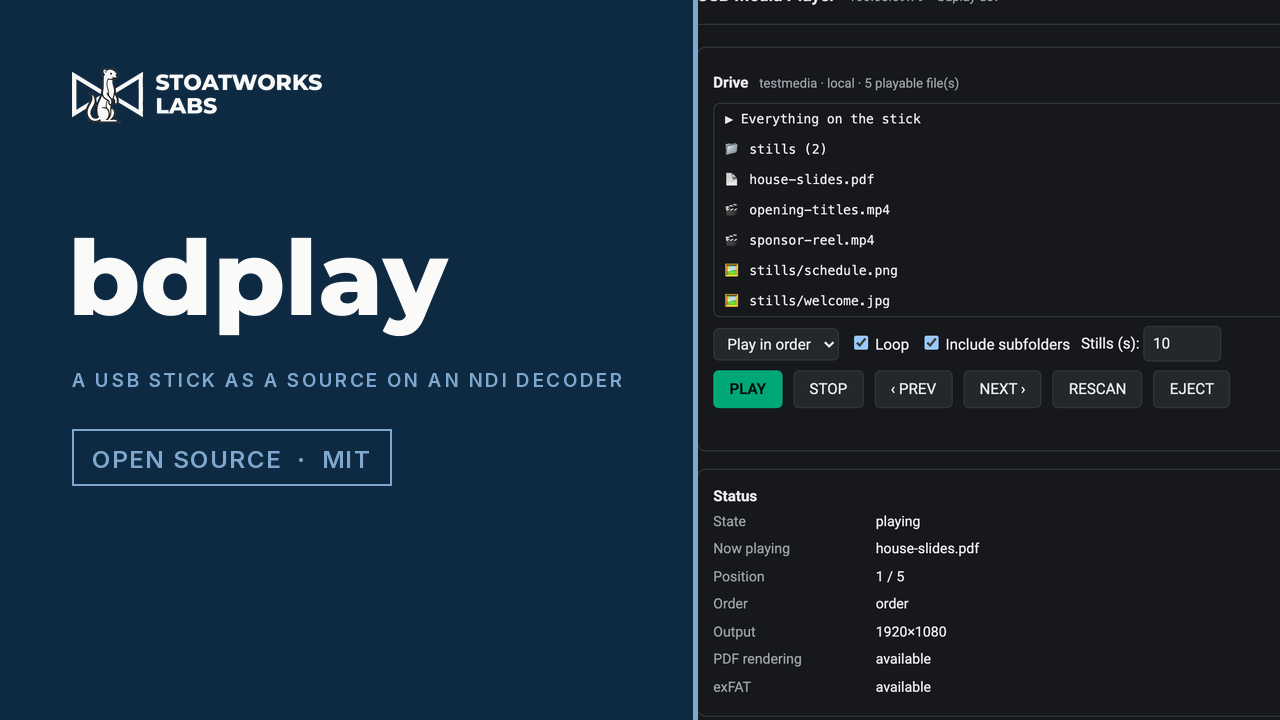Click the Order value order

[x=892, y=604]
